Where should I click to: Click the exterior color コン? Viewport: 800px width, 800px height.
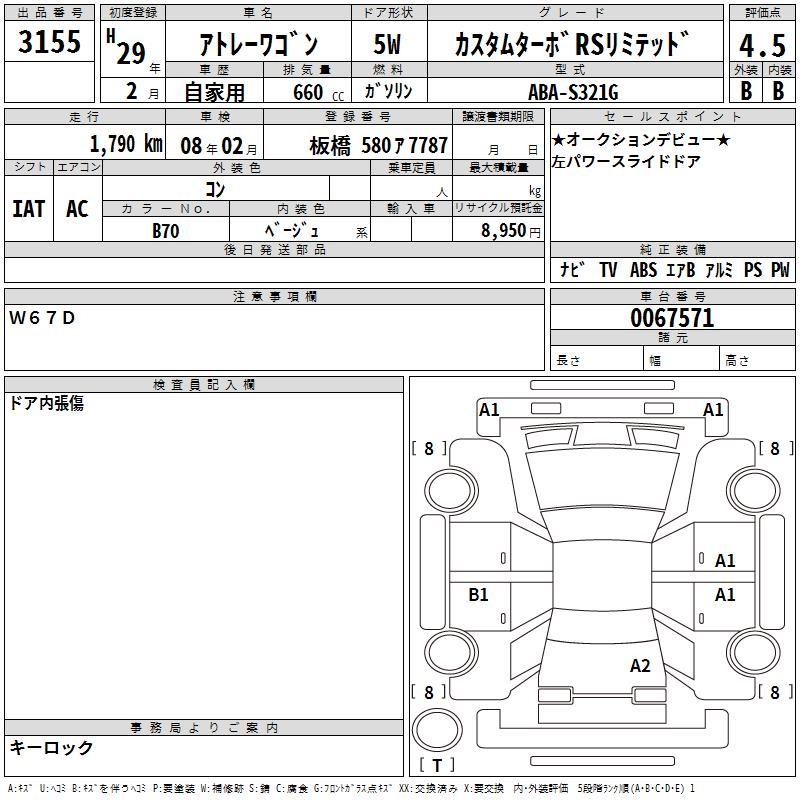point(215,189)
